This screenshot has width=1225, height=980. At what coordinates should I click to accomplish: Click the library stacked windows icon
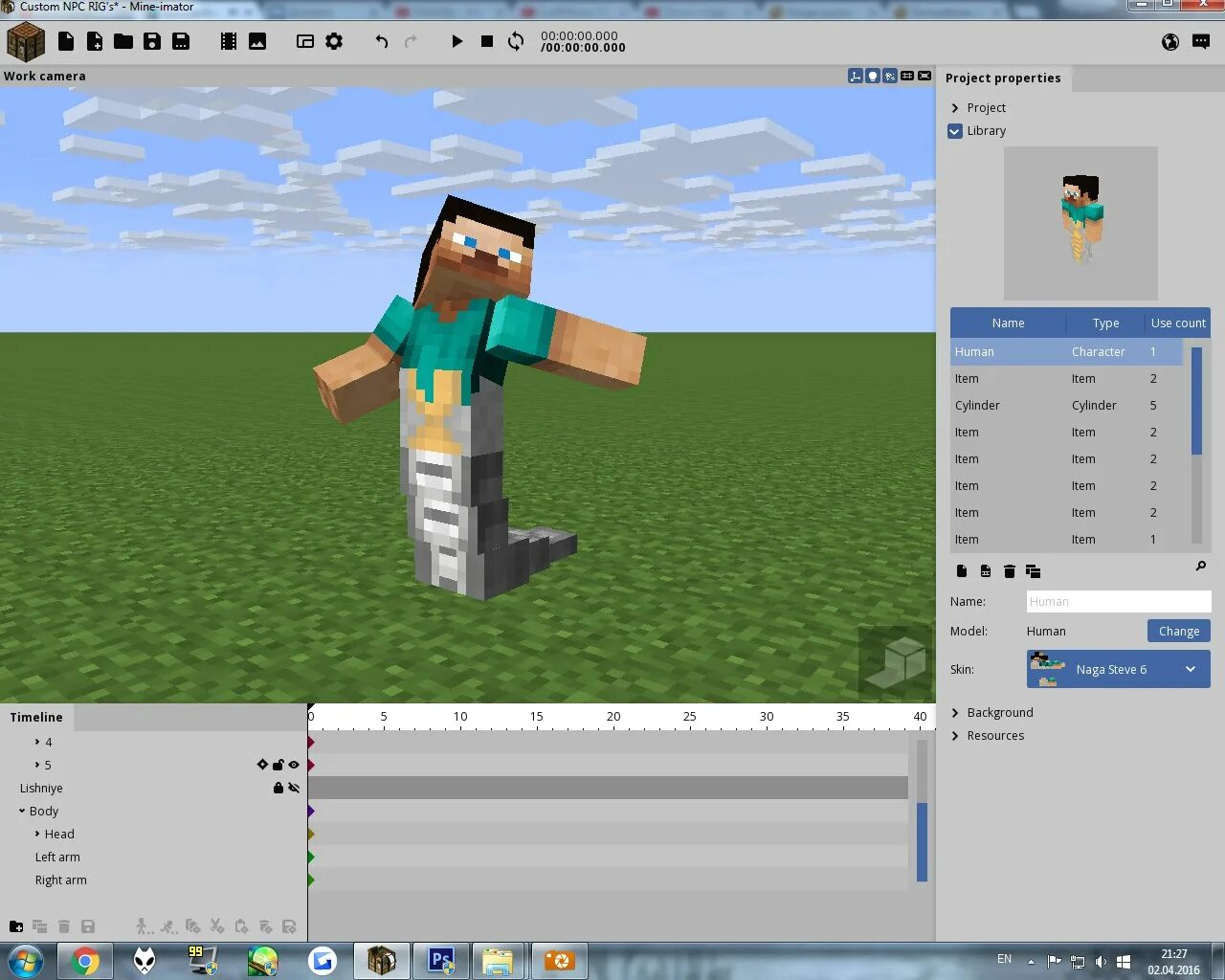point(1033,571)
